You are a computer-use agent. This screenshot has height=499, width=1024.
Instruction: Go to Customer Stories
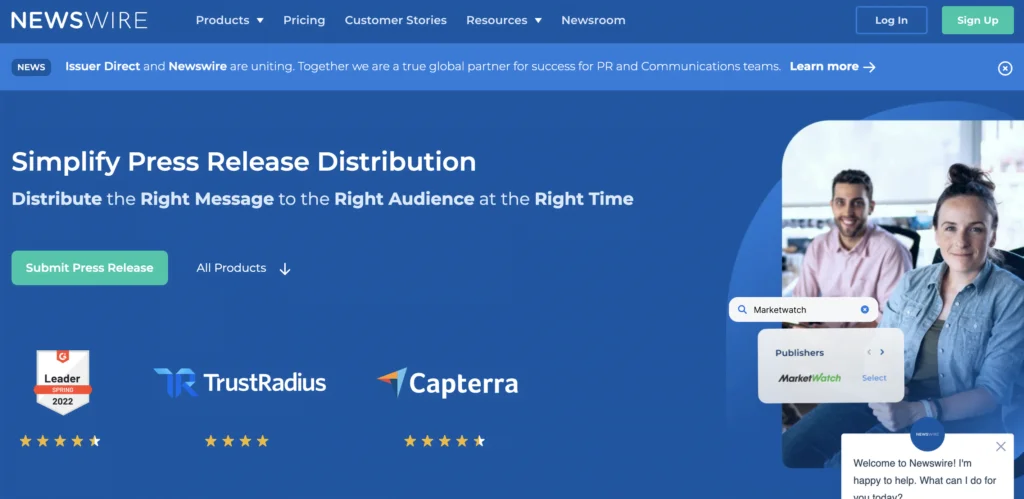[396, 20]
